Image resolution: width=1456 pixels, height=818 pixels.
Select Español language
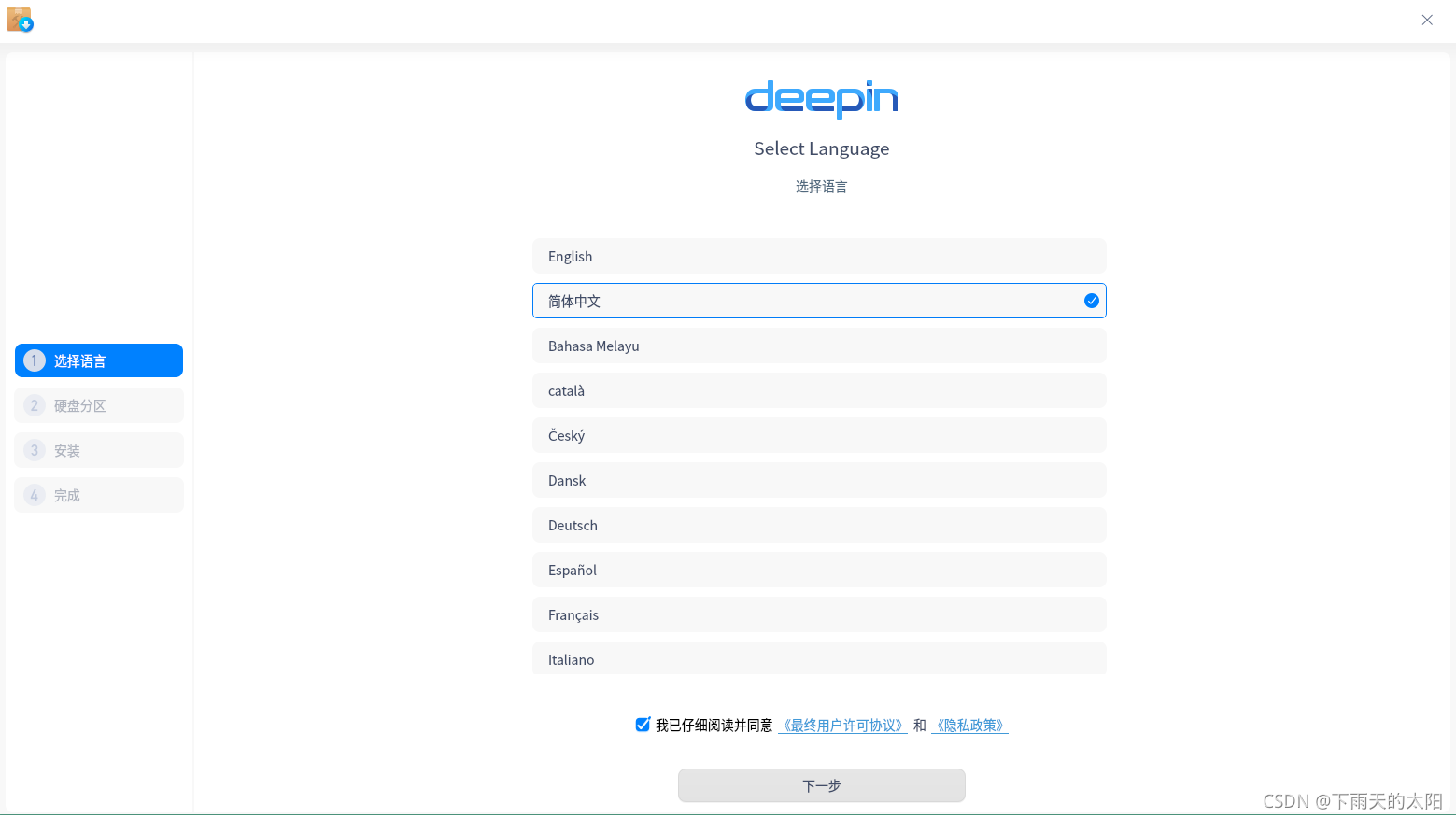point(819,570)
